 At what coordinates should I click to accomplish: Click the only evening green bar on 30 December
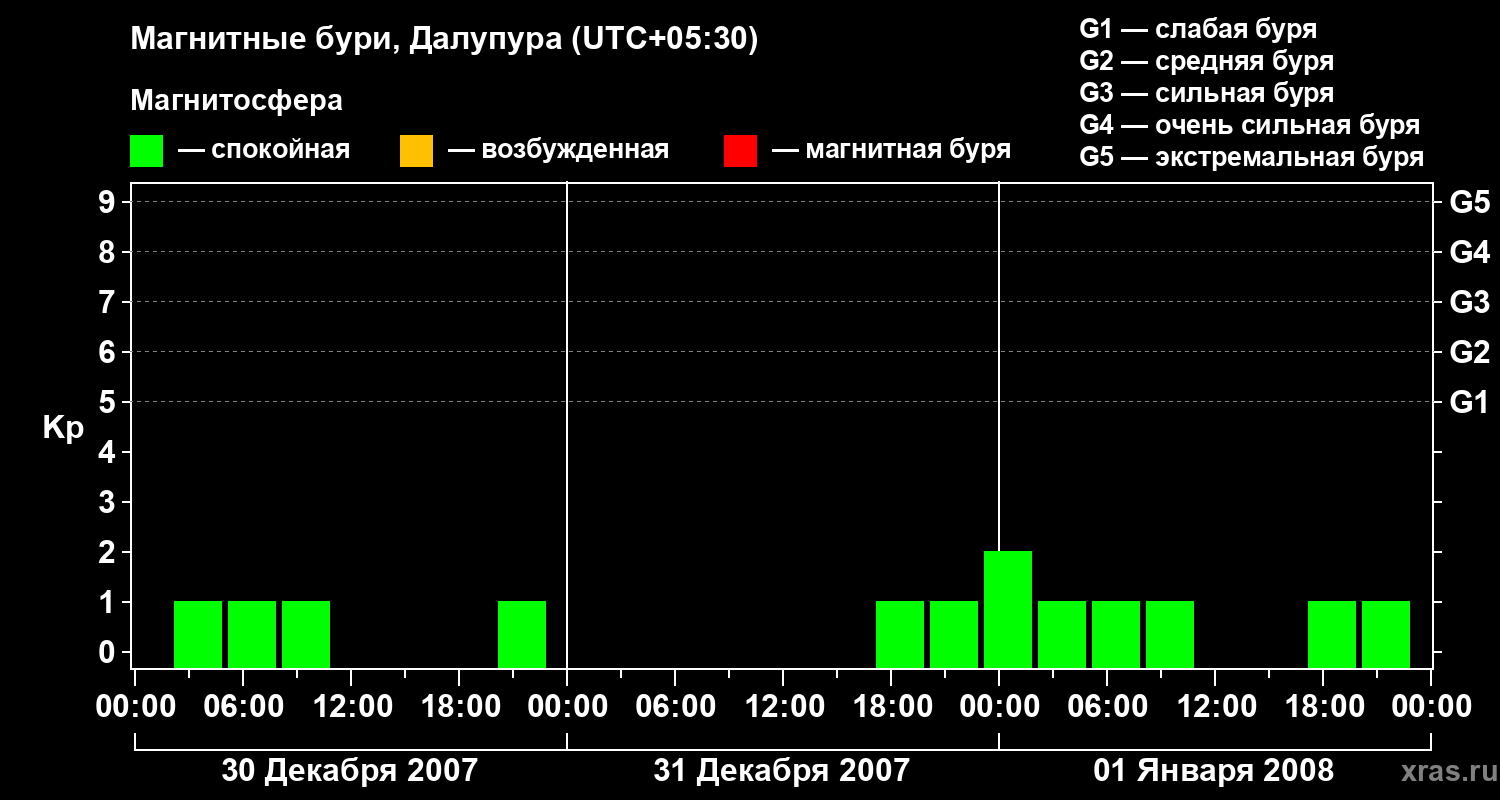click(x=522, y=634)
